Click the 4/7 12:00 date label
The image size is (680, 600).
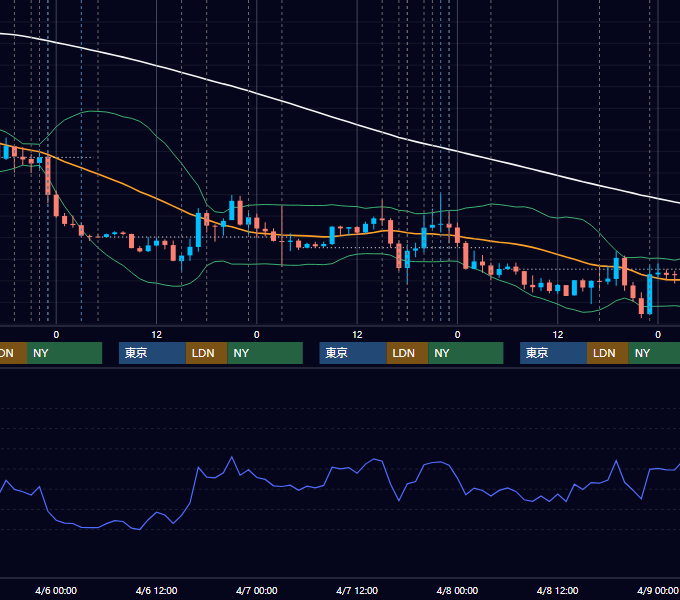(x=357, y=590)
